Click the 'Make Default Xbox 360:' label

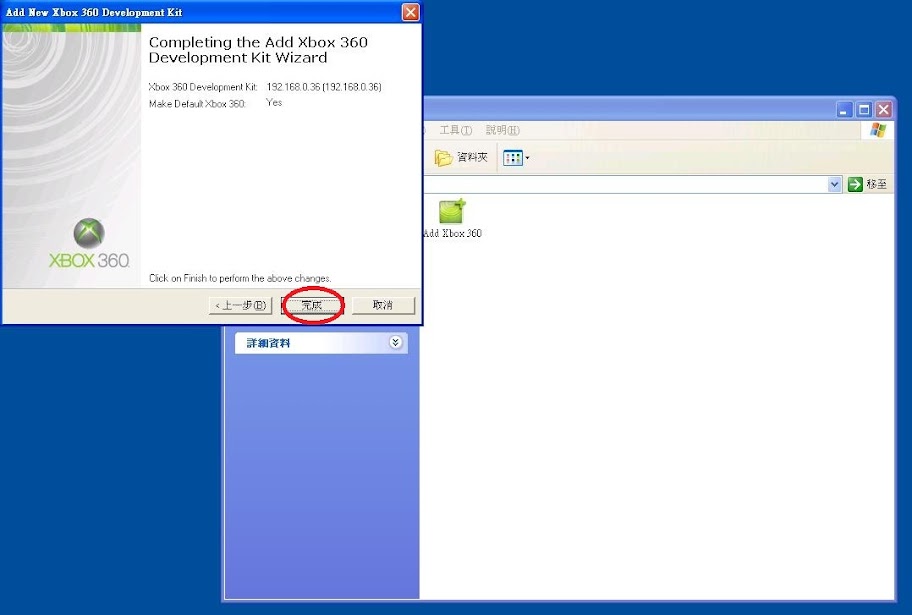coord(197,104)
